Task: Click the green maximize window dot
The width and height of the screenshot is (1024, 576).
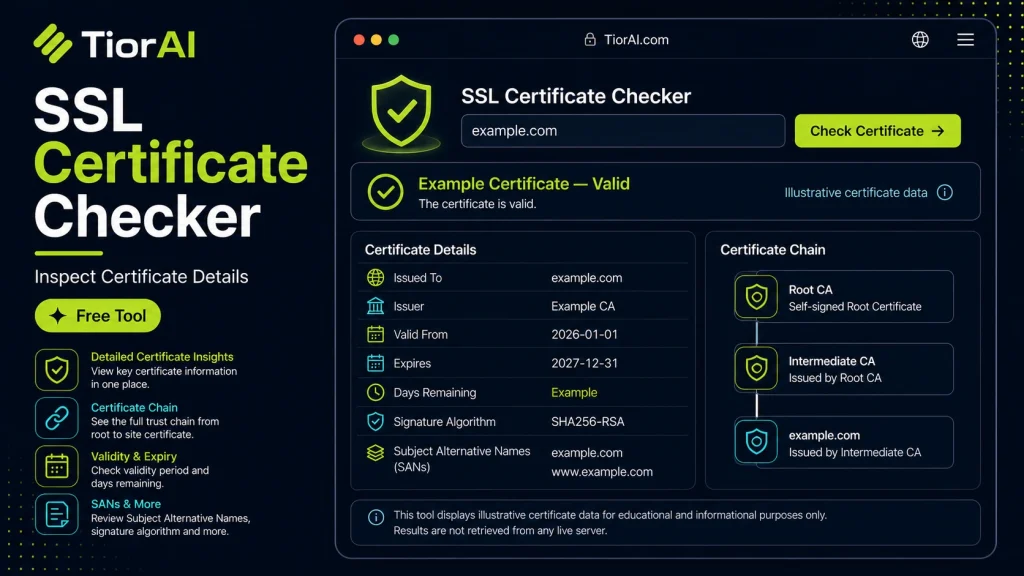Action: click(393, 40)
